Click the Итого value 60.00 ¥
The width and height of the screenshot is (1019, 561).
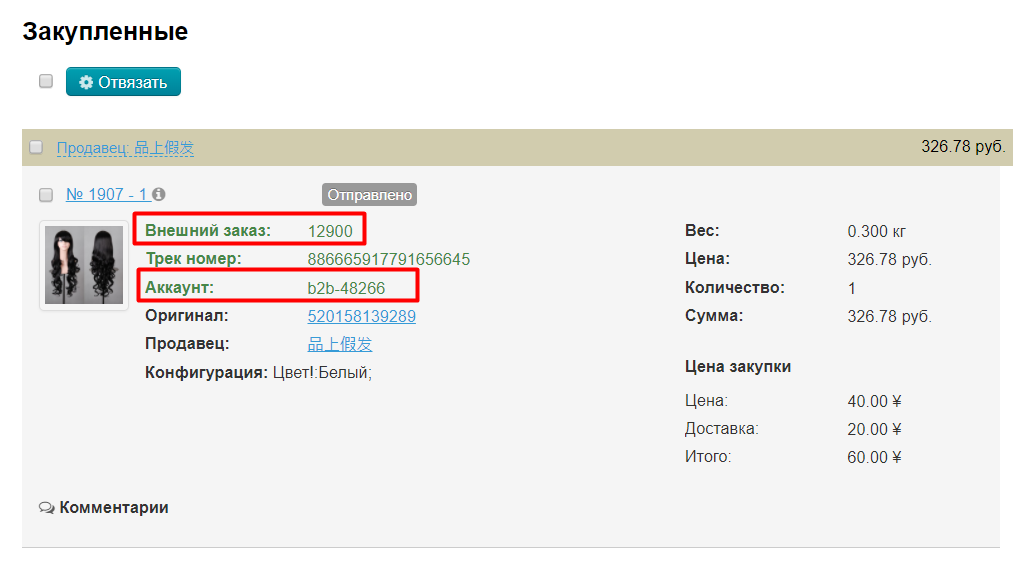tap(874, 457)
